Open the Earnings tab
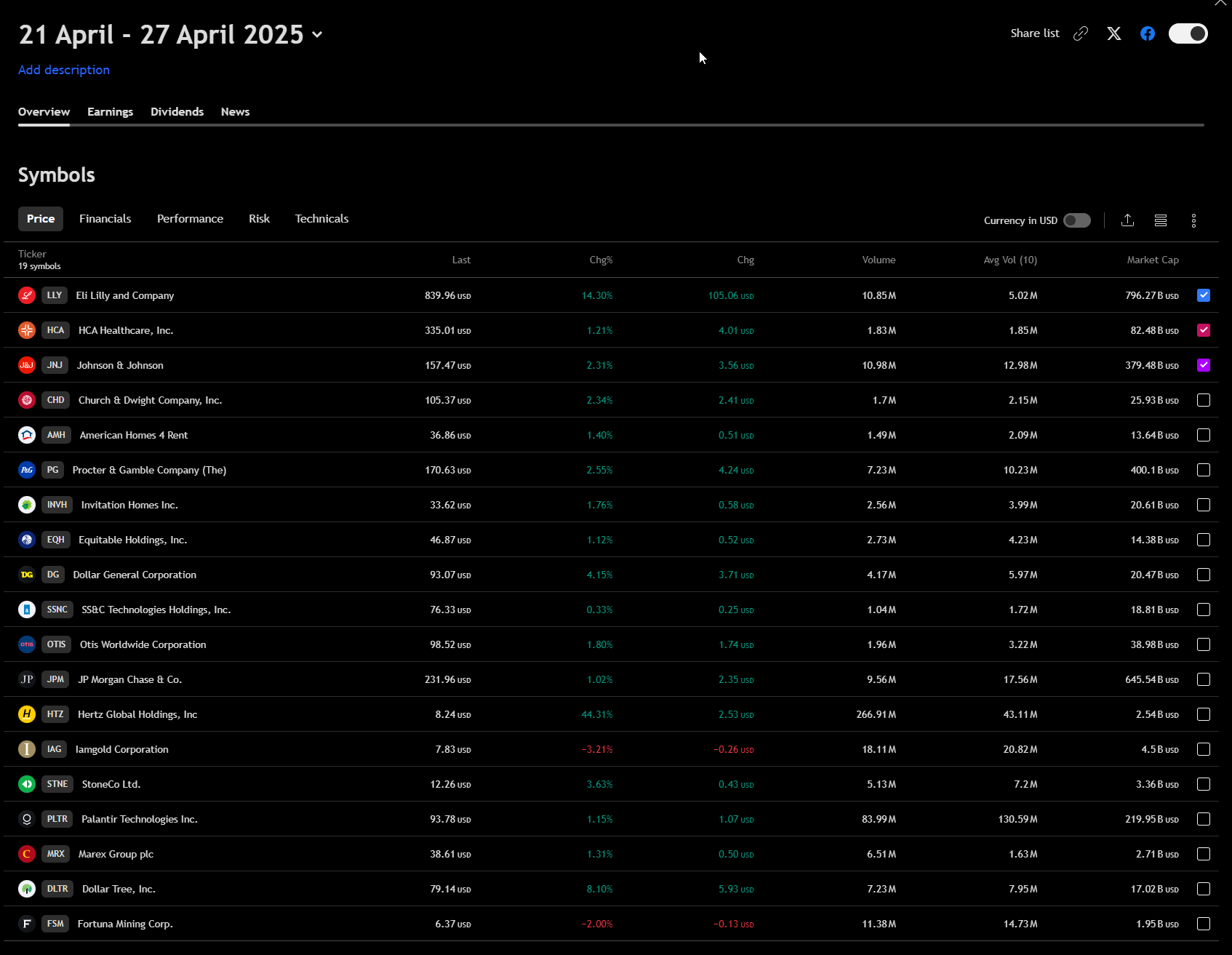The width and height of the screenshot is (1232, 955). coord(110,112)
